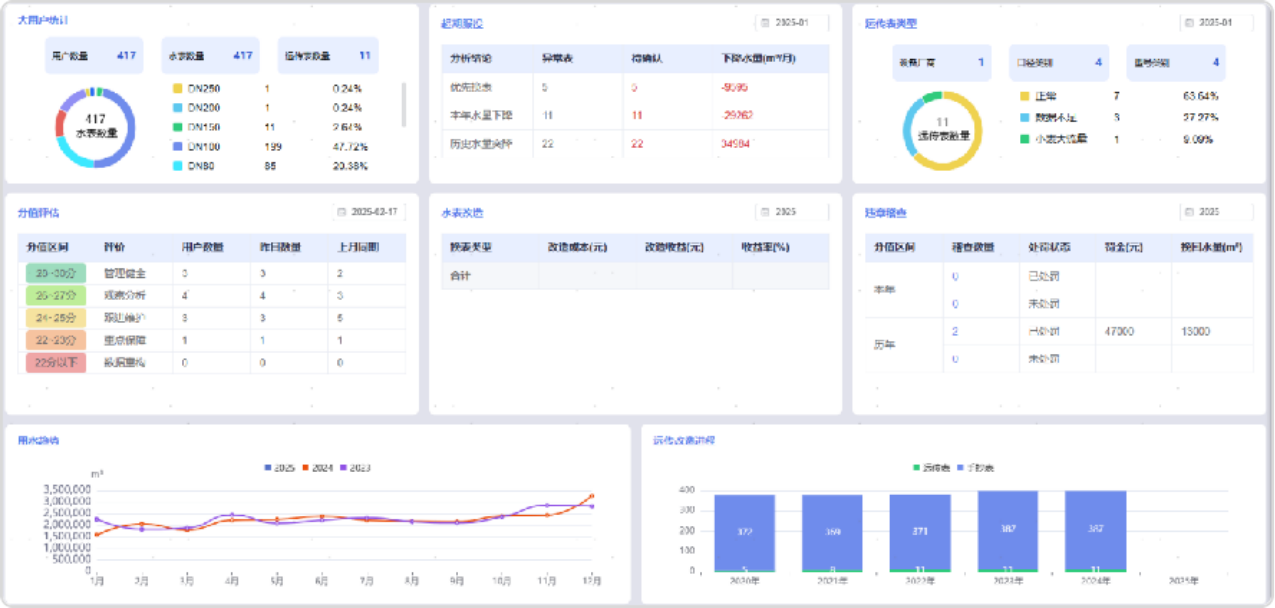
Task: Click the 合计 total row
Action: (635, 275)
